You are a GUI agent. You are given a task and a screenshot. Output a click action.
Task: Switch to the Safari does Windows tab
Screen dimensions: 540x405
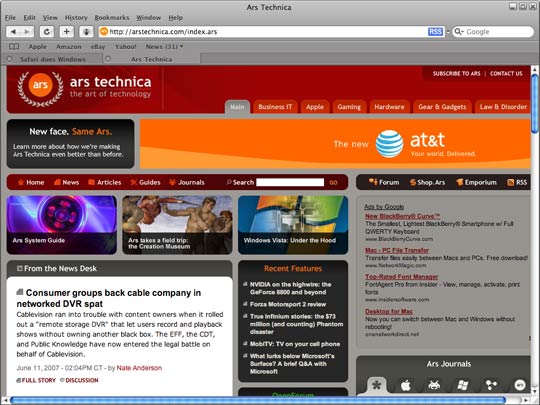pos(52,59)
